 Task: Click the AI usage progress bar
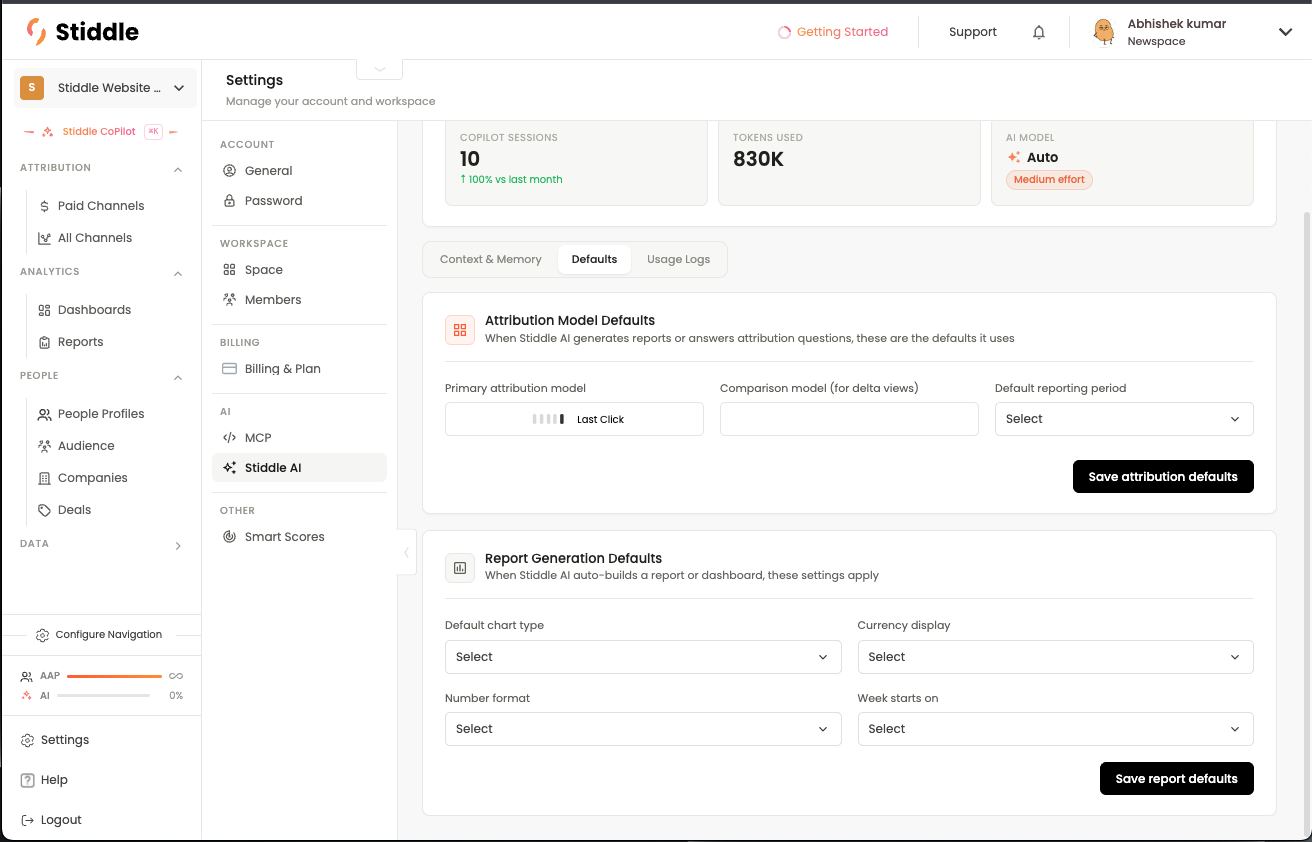coord(103,695)
